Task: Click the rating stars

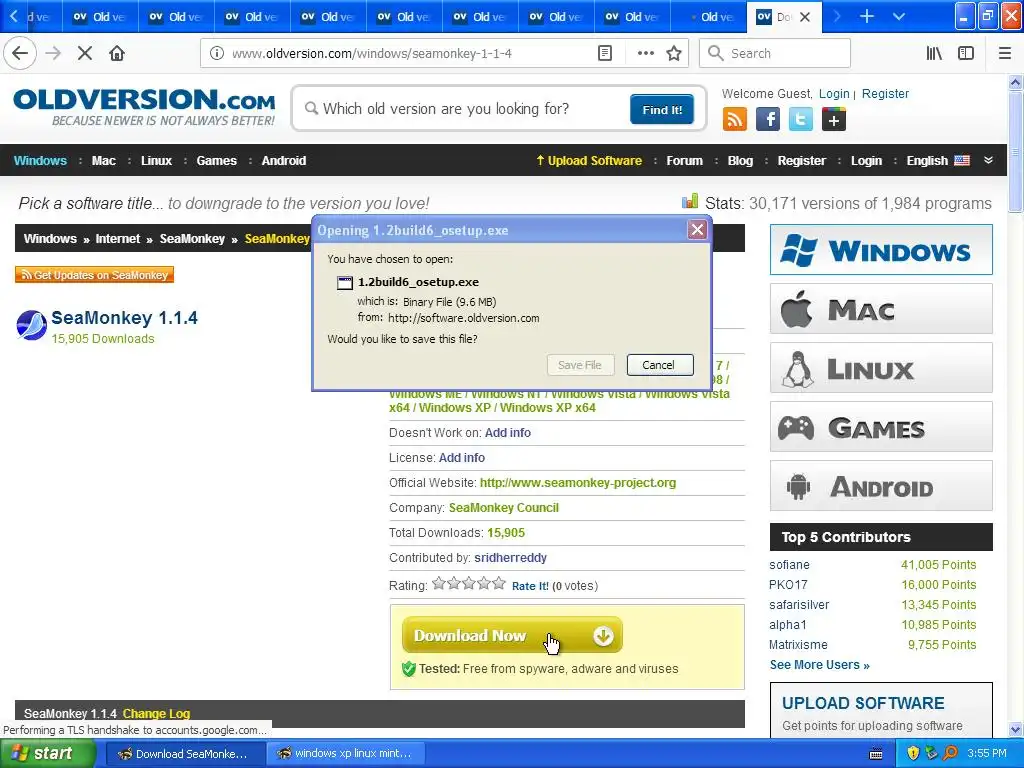Action: click(x=469, y=583)
